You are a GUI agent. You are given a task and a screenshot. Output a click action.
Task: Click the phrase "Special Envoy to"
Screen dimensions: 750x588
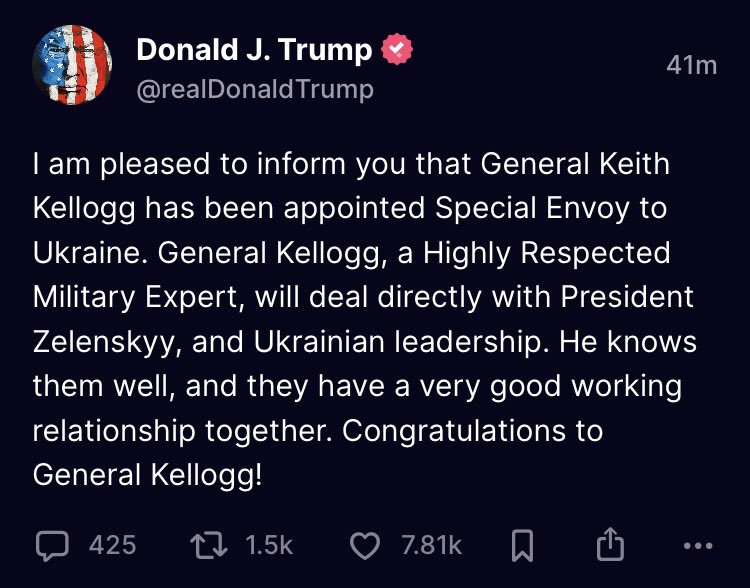point(551,209)
